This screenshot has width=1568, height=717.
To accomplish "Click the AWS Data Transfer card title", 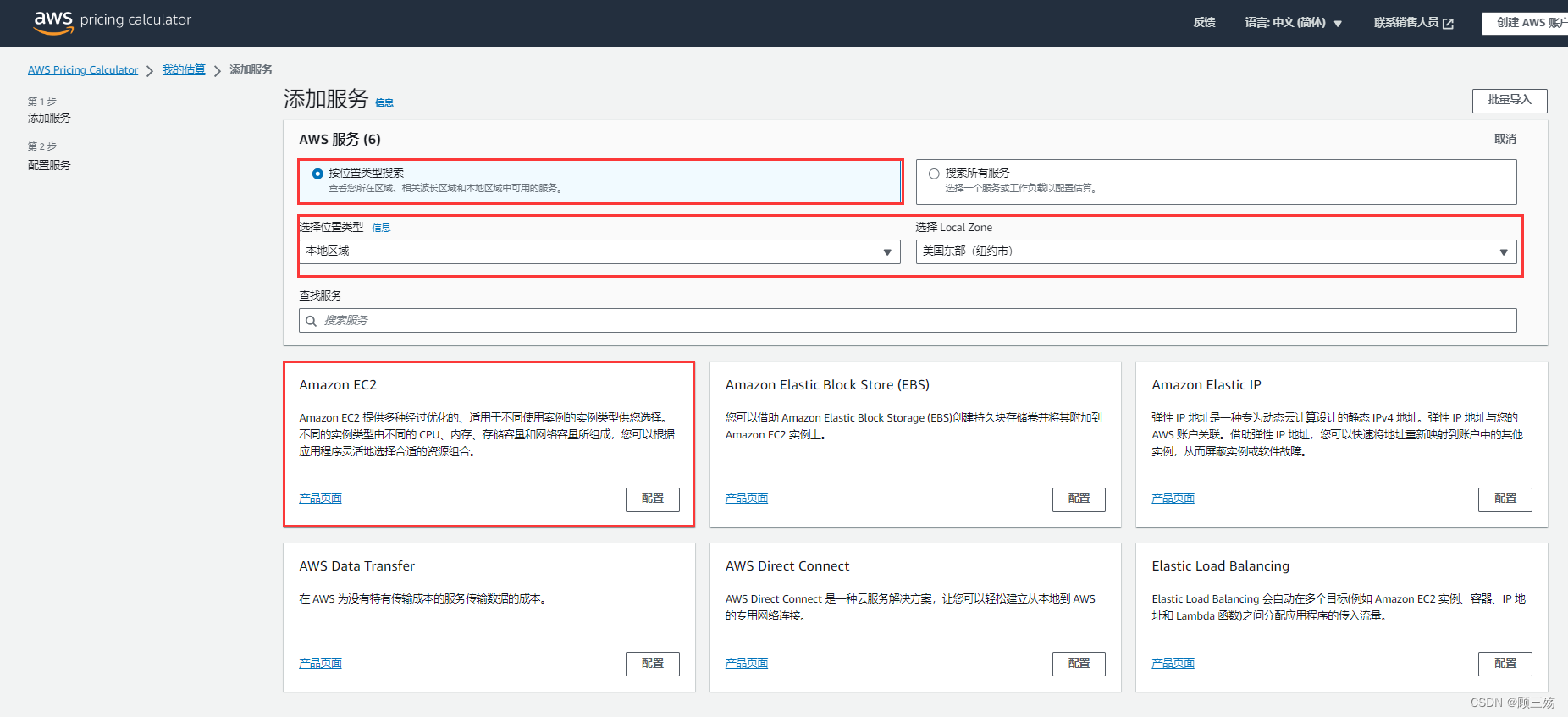I will 356,566.
